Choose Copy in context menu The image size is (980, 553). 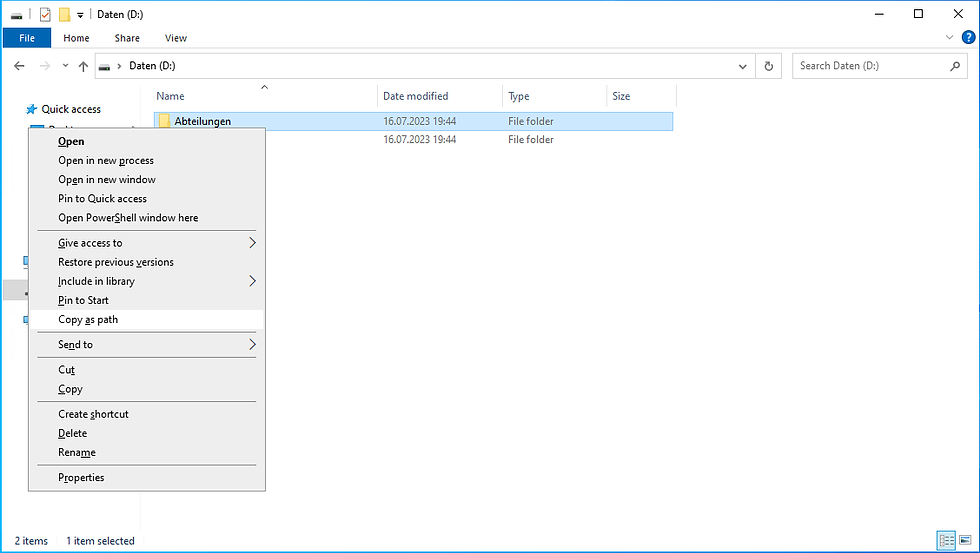coord(147,389)
